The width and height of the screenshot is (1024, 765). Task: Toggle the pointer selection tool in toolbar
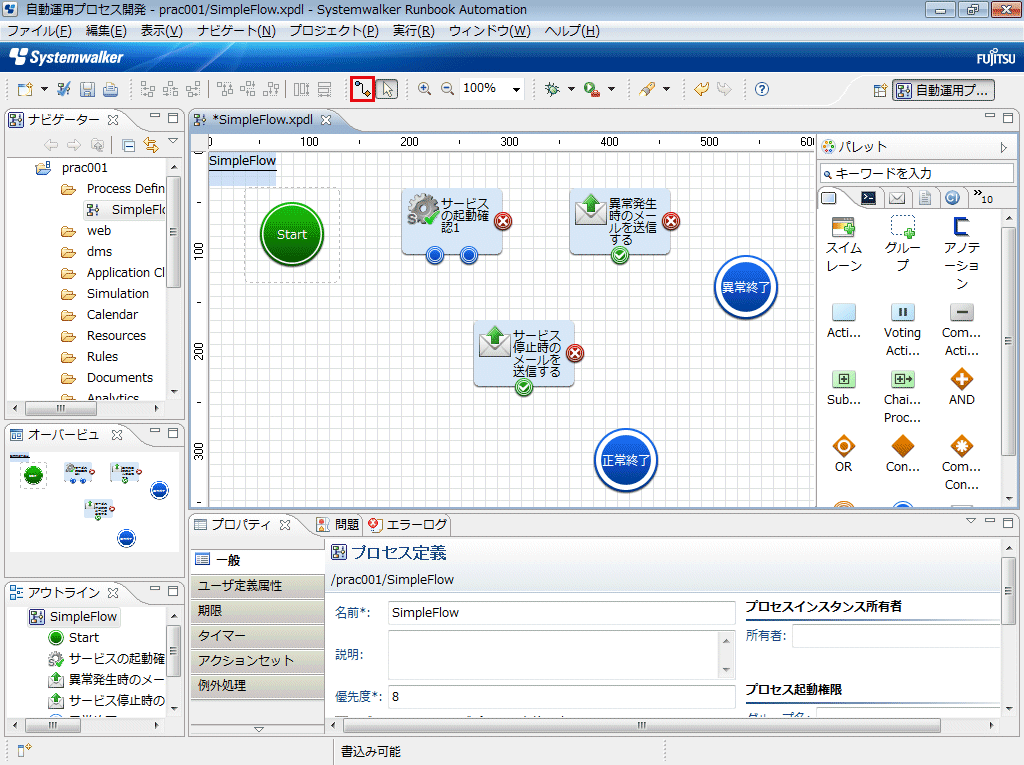tap(388, 89)
